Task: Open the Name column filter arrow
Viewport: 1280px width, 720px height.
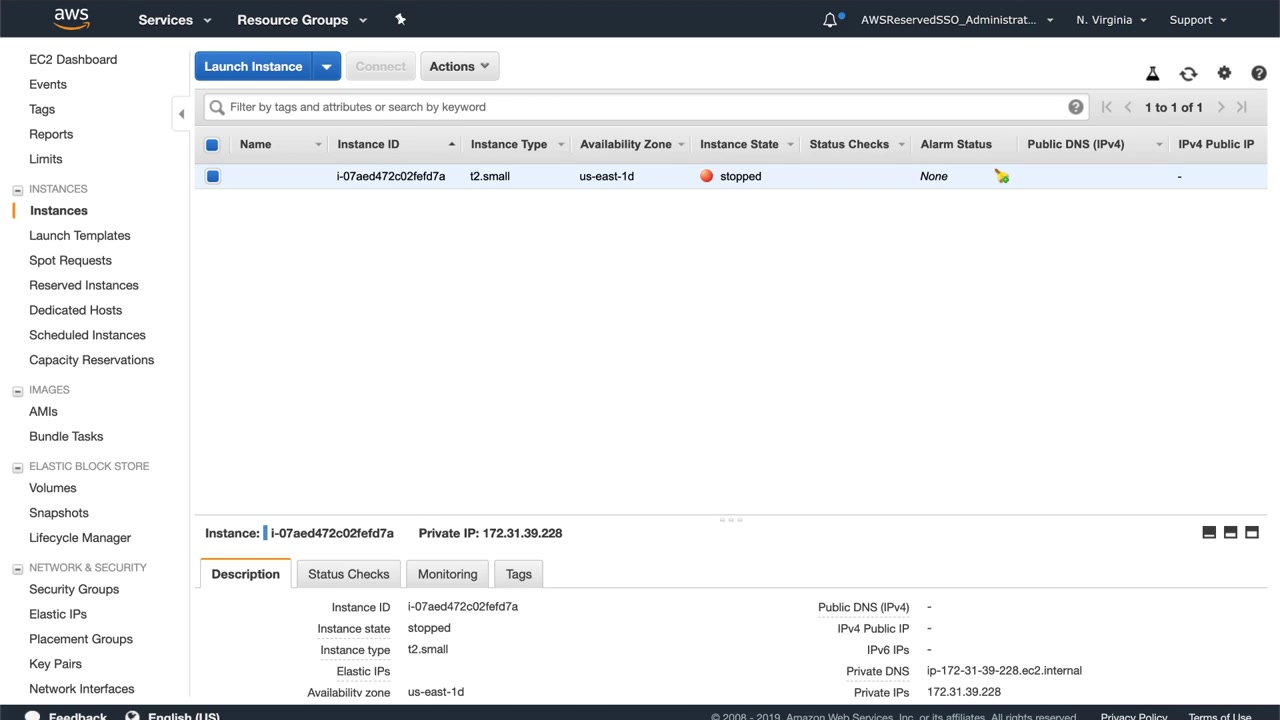Action: tap(319, 145)
